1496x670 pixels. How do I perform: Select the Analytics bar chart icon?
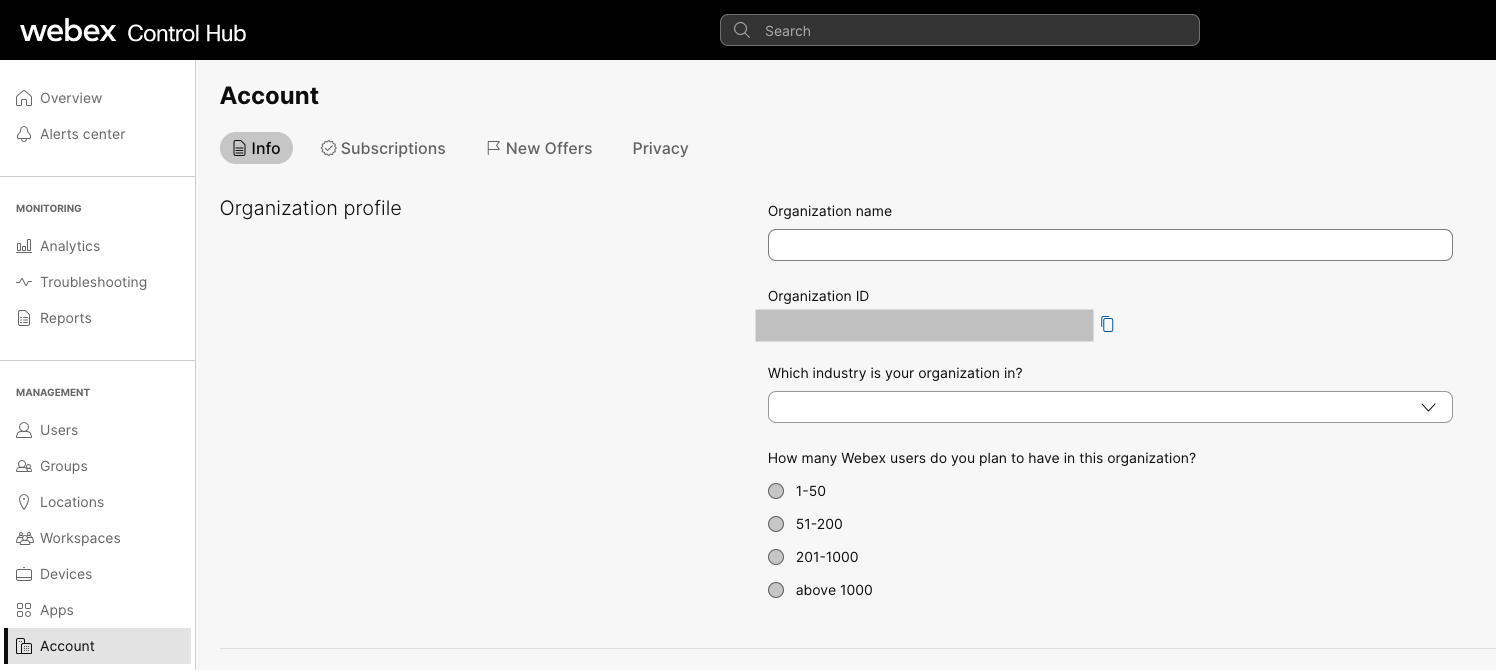click(x=23, y=246)
